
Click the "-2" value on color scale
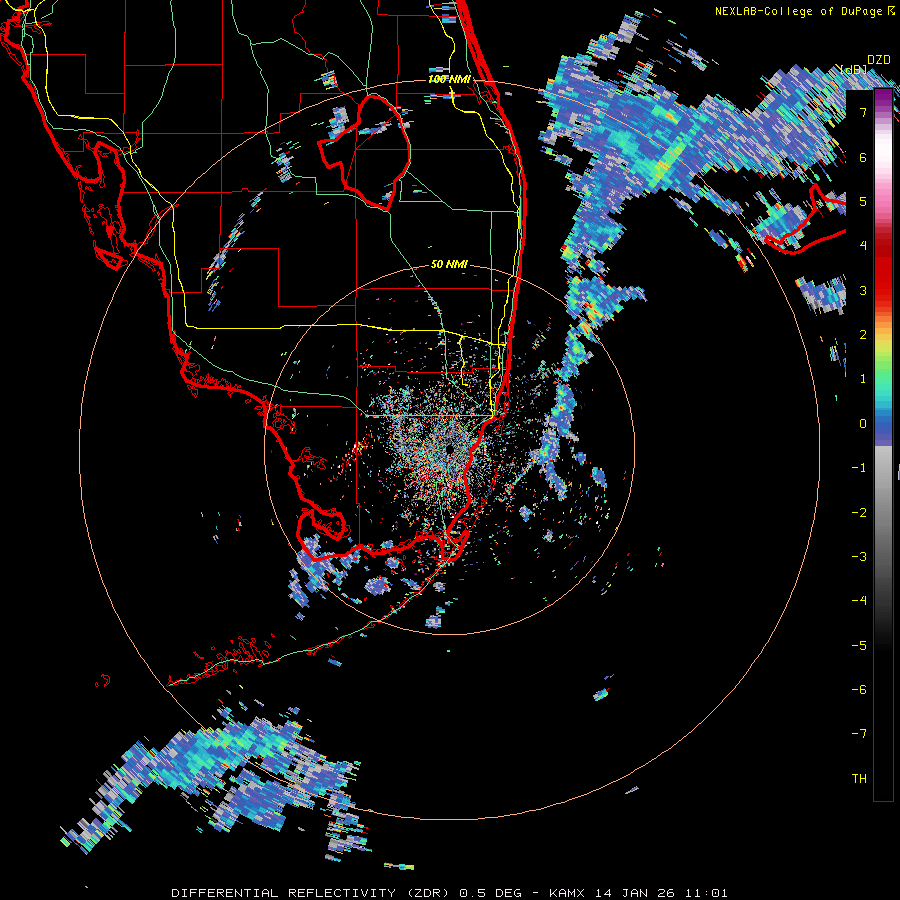(x=859, y=512)
